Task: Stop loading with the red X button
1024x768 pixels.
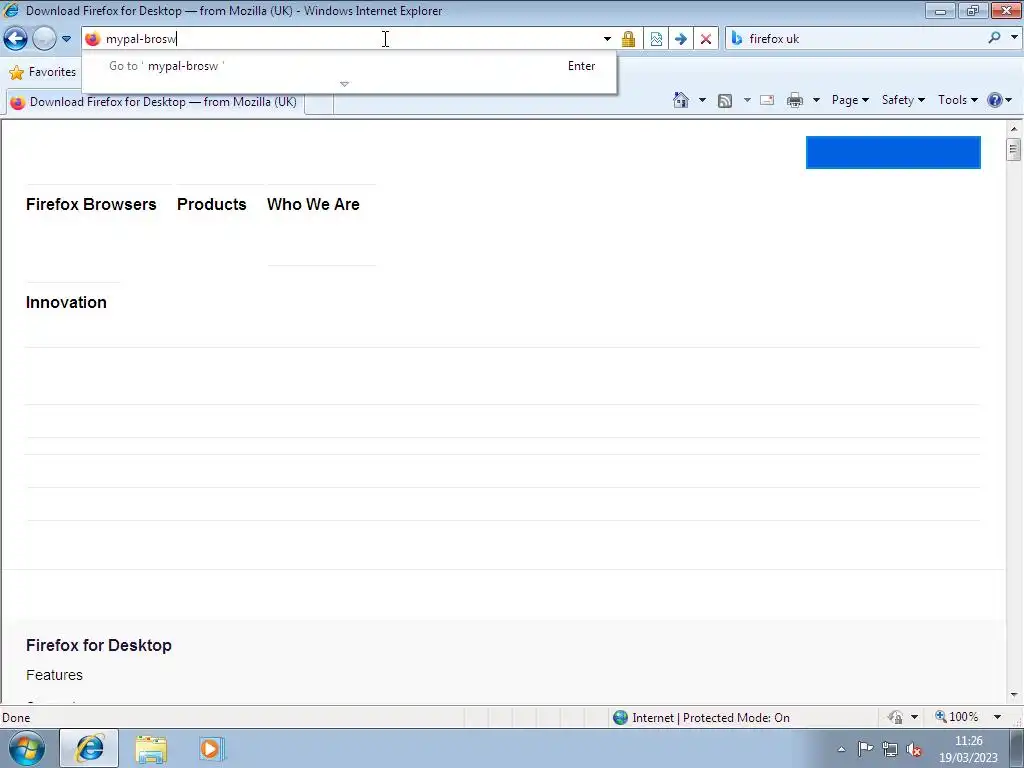Action: coord(706,39)
